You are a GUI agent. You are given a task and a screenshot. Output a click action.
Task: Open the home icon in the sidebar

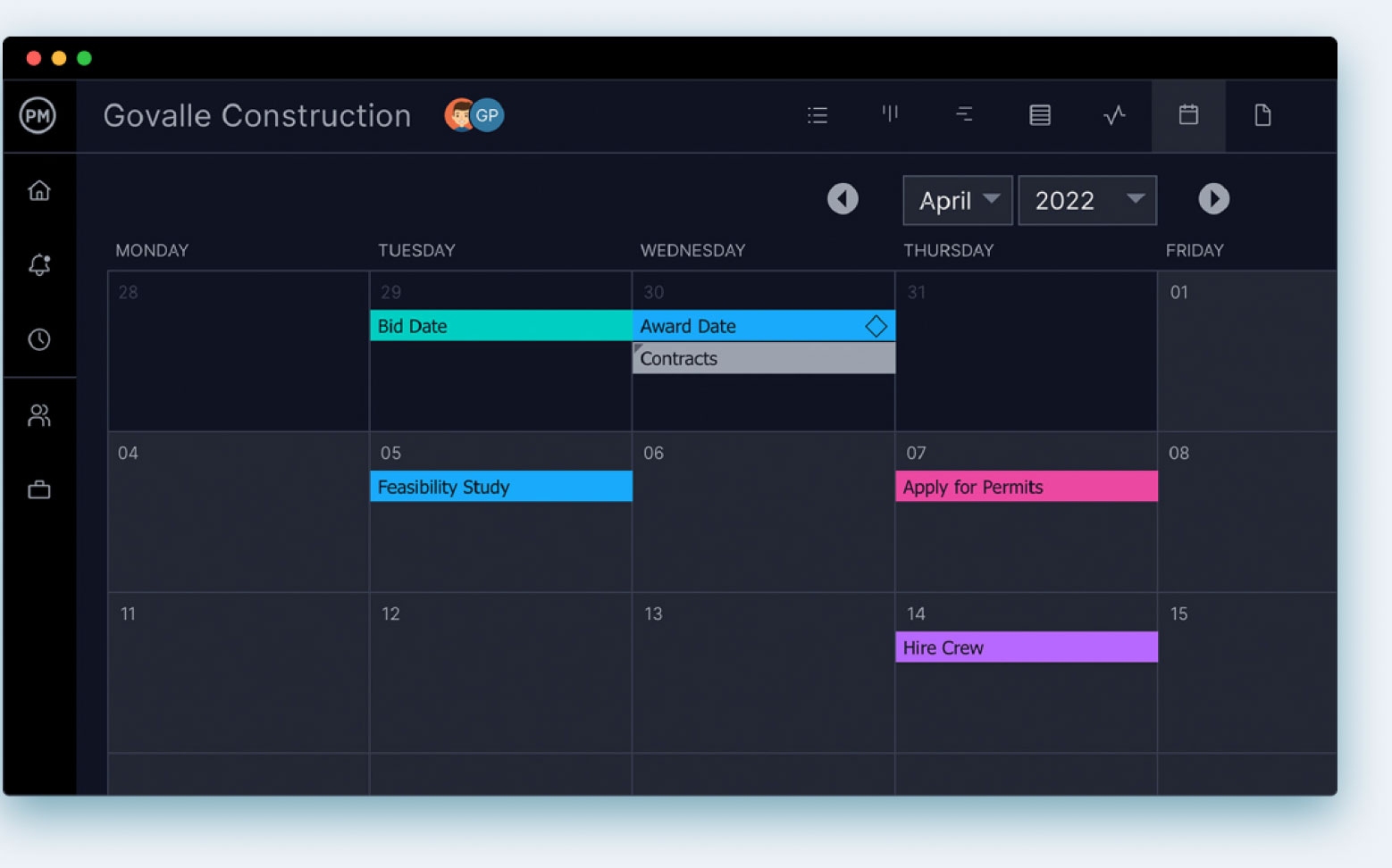point(39,189)
